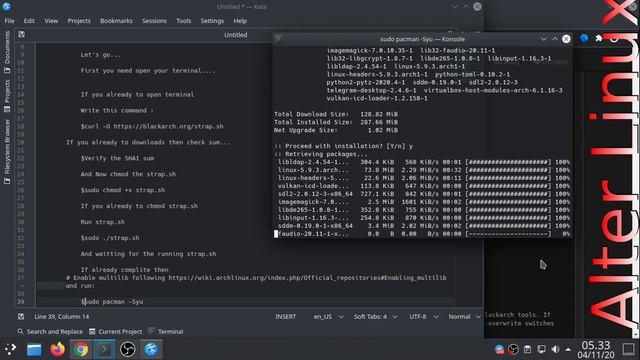Switch to the Konsole task in the taskbar
Screen dimensions: 640x360
[x=104, y=349]
